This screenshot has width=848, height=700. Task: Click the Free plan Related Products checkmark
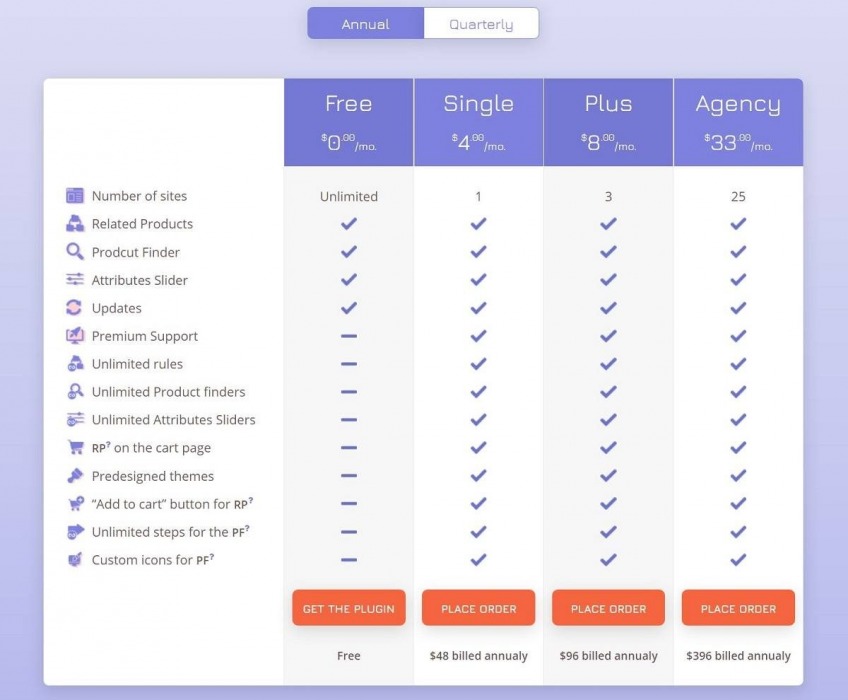pos(348,224)
